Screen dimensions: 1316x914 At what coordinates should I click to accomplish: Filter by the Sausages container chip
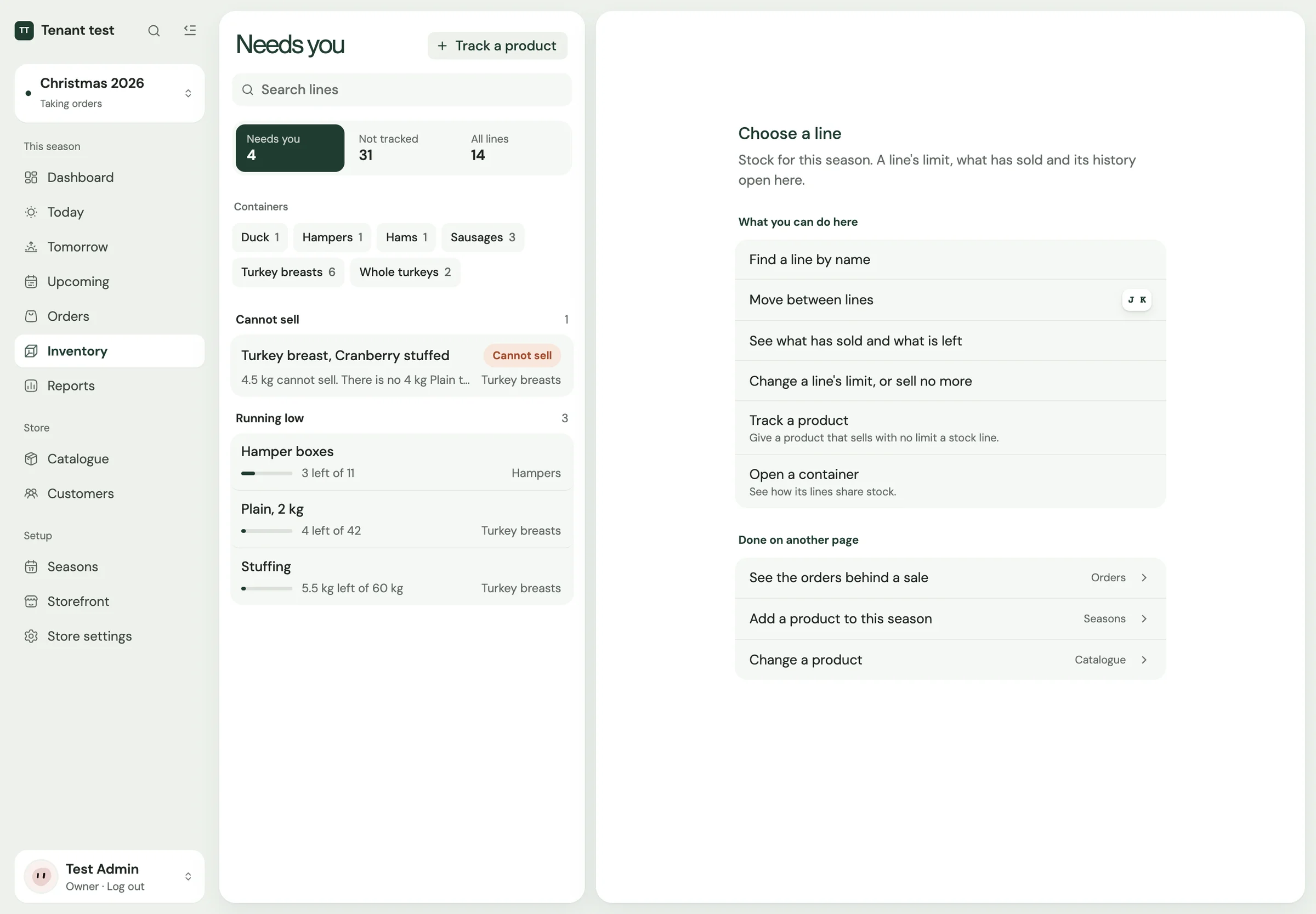tap(483, 237)
